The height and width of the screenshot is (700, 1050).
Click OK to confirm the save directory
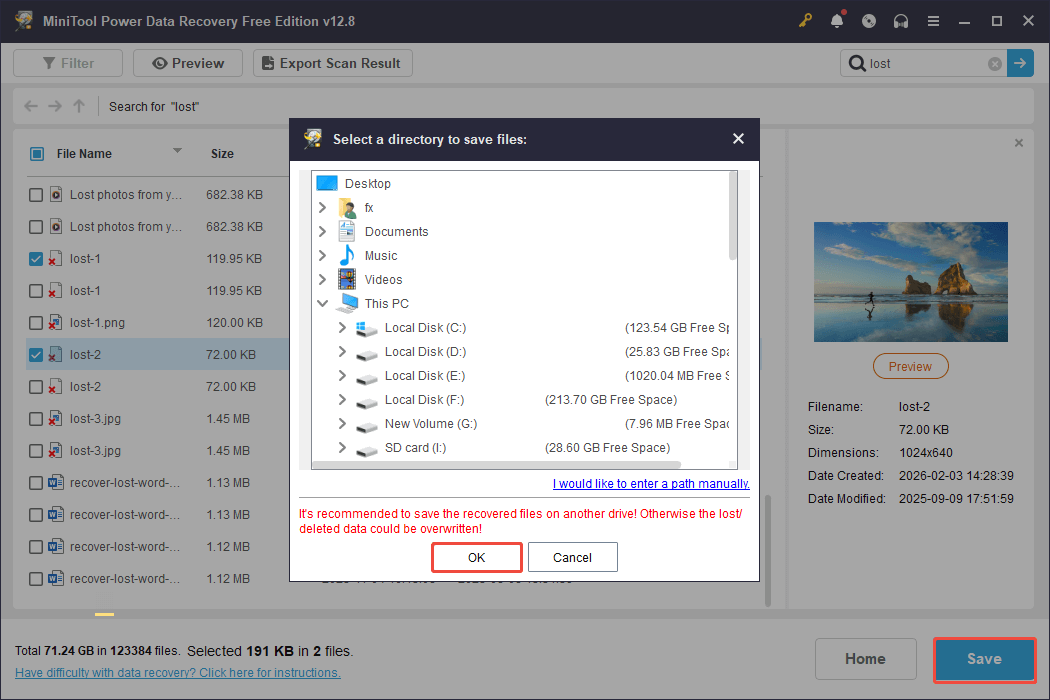(x=476, y=557)
